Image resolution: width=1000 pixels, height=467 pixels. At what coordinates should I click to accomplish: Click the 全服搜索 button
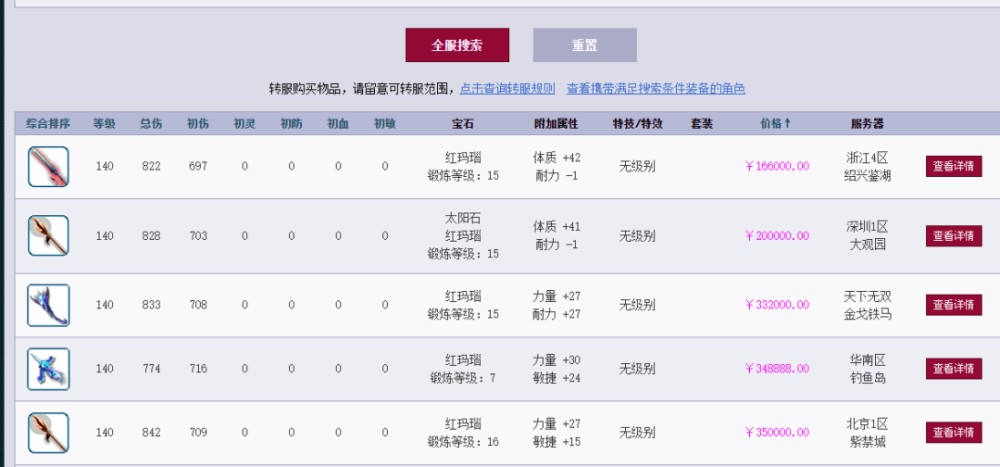pyautogui.click(x=457, y=45)
